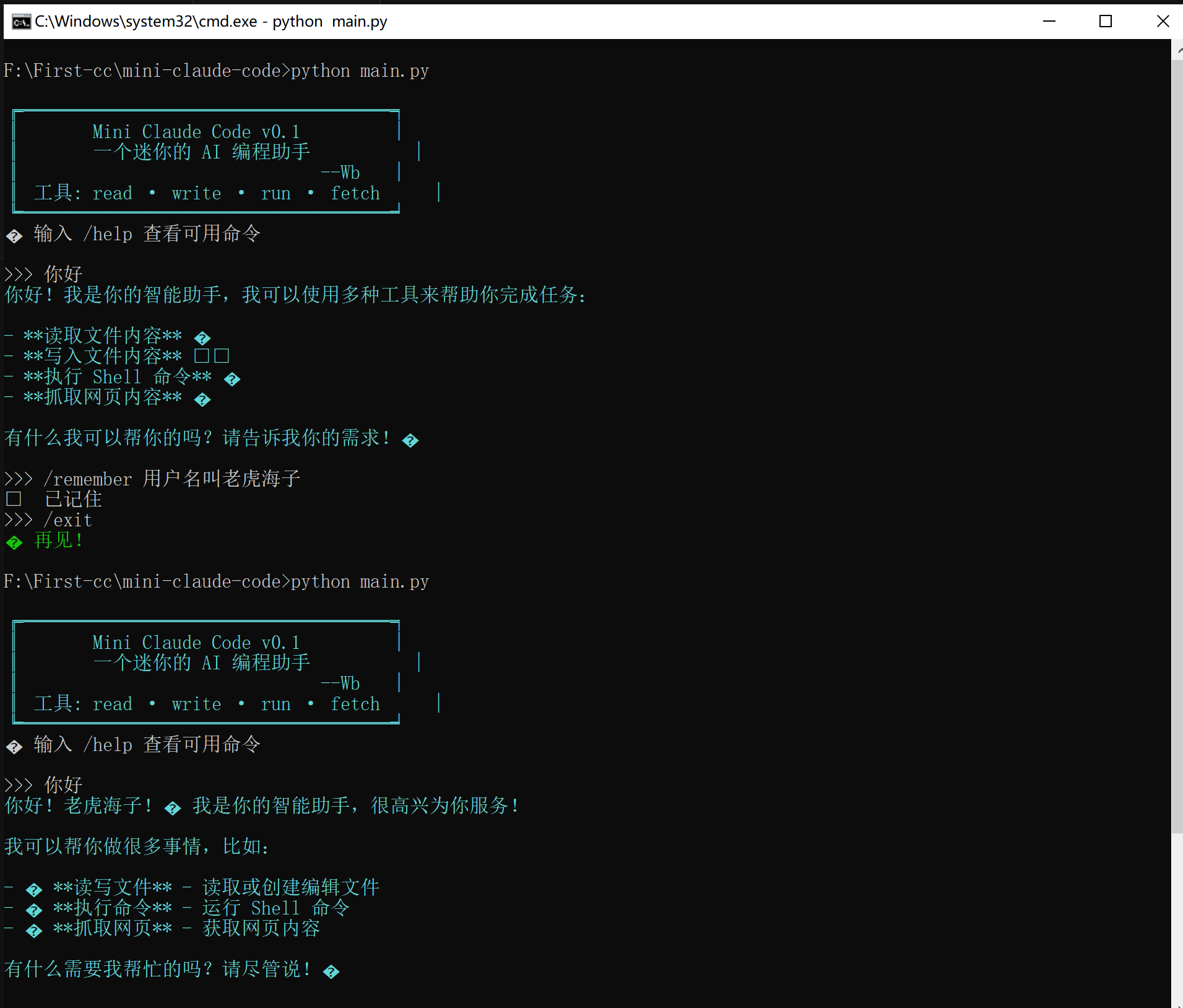The image size is (1183, 1008).
Task: Minimize the cmd.exe console window
Action: pos(1049,22)
